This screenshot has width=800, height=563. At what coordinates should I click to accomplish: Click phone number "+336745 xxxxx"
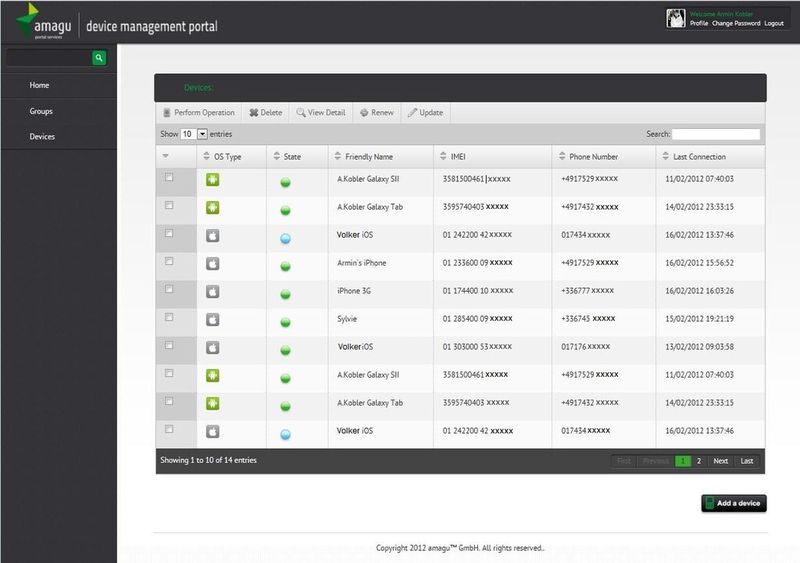click(x=588, y=319)
